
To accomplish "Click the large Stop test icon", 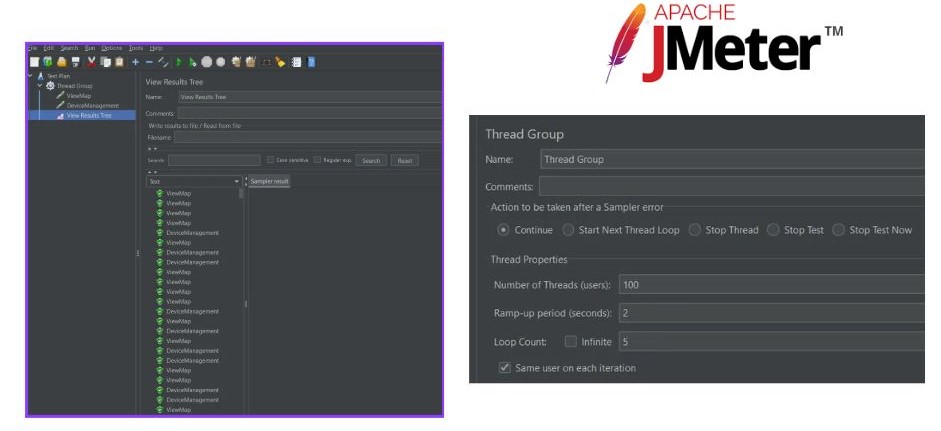I will point(206,62).
